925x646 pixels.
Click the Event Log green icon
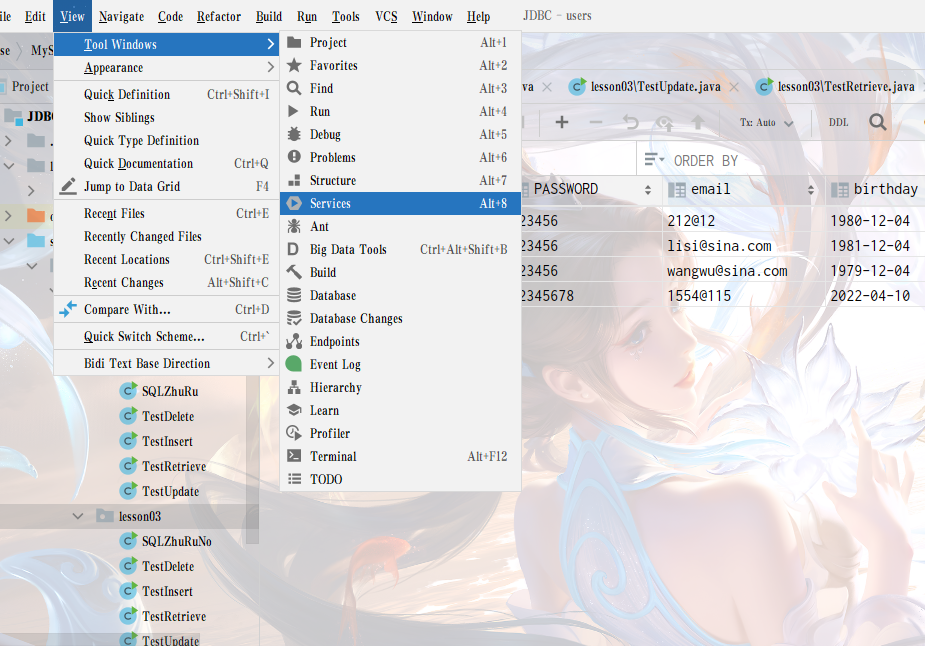coord(294,365)
